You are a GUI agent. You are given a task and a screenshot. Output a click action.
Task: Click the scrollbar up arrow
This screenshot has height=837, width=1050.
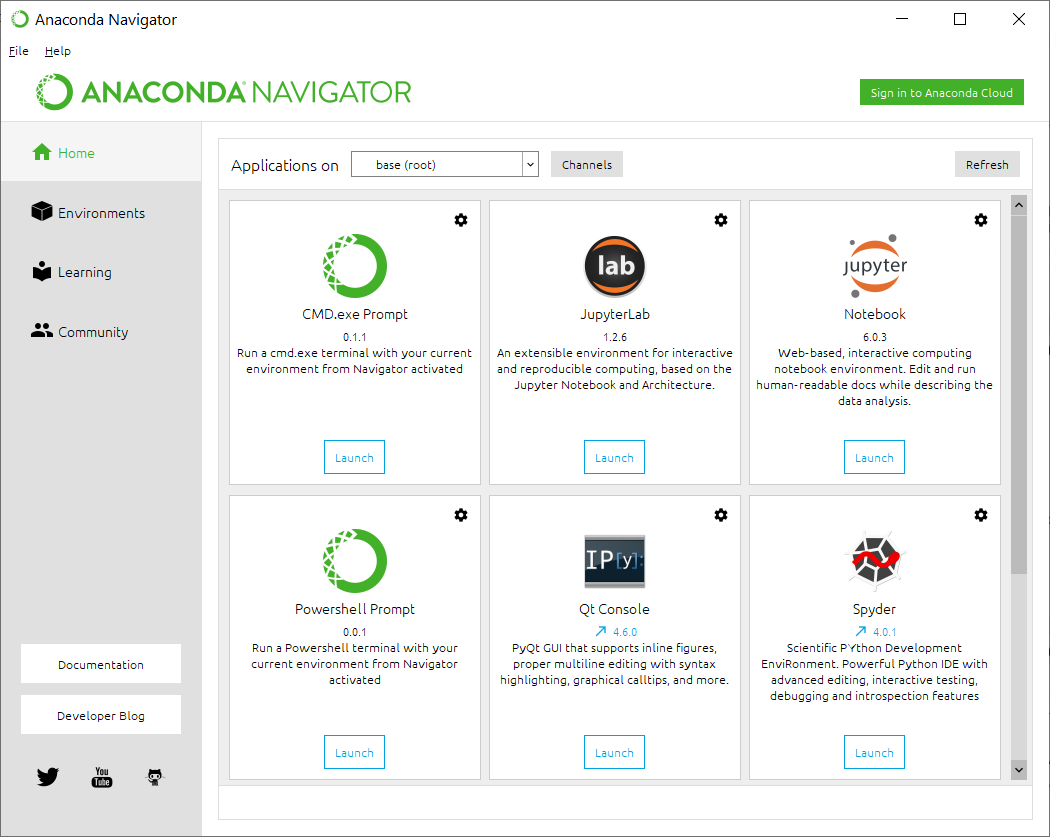[x=1019, y=205]
